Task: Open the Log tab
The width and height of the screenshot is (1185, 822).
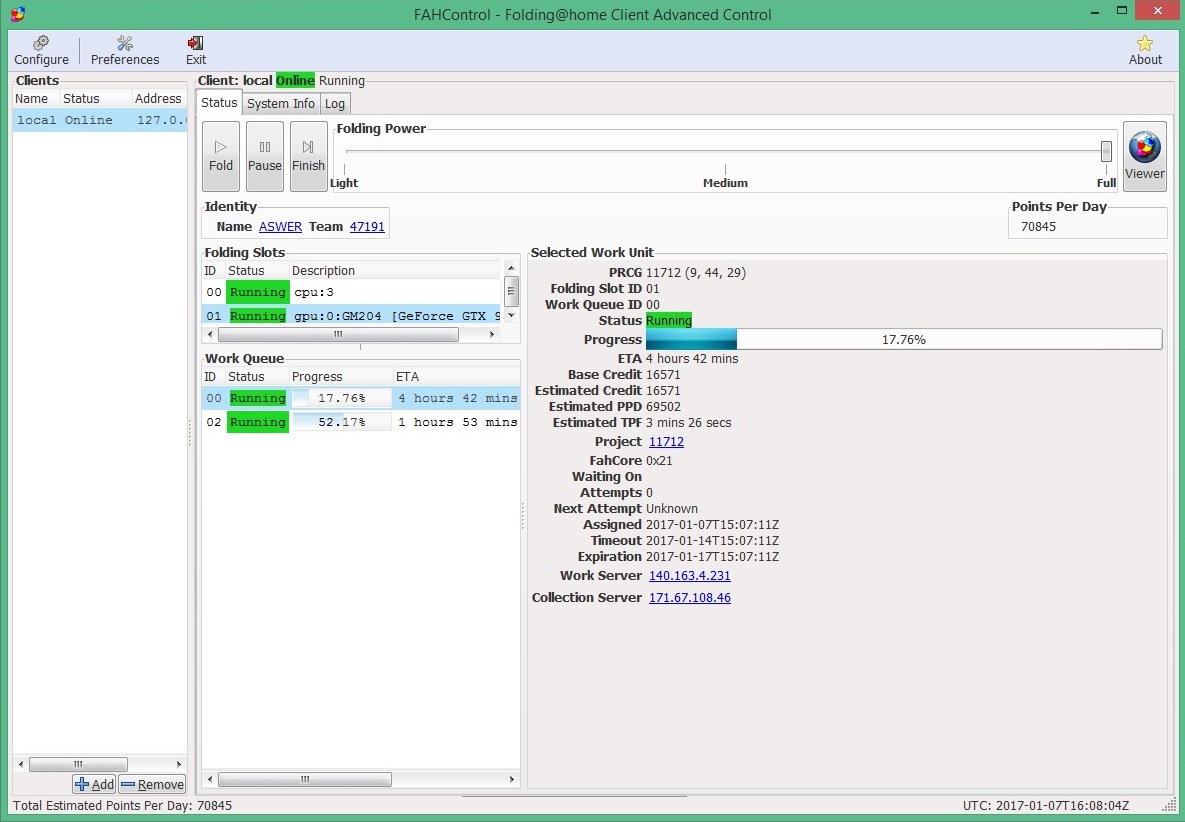Action: pos(335,104)
